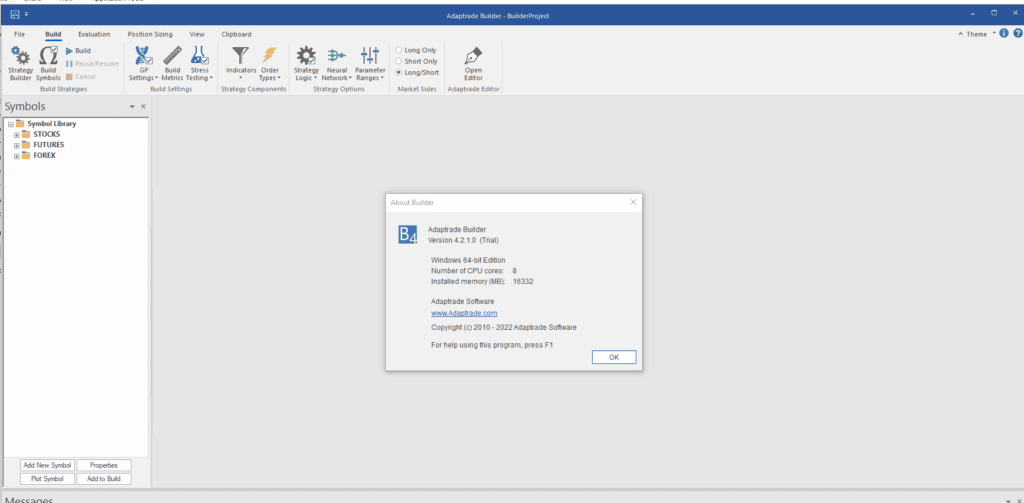Open Strategy Logic gear icon

coord(306,56)
